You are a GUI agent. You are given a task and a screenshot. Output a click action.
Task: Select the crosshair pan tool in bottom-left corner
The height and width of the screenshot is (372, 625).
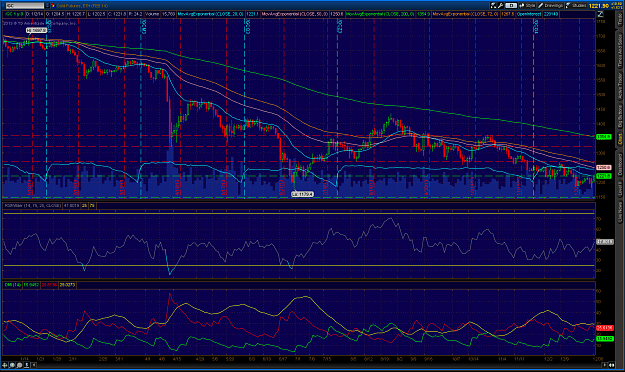click(5, 365)
